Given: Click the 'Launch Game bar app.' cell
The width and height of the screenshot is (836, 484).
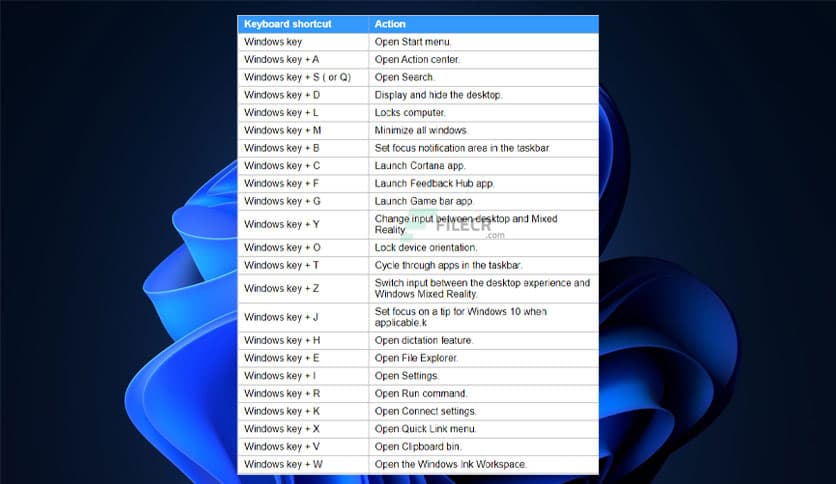Looking at the screenshot, I should (x=484, y=201).
